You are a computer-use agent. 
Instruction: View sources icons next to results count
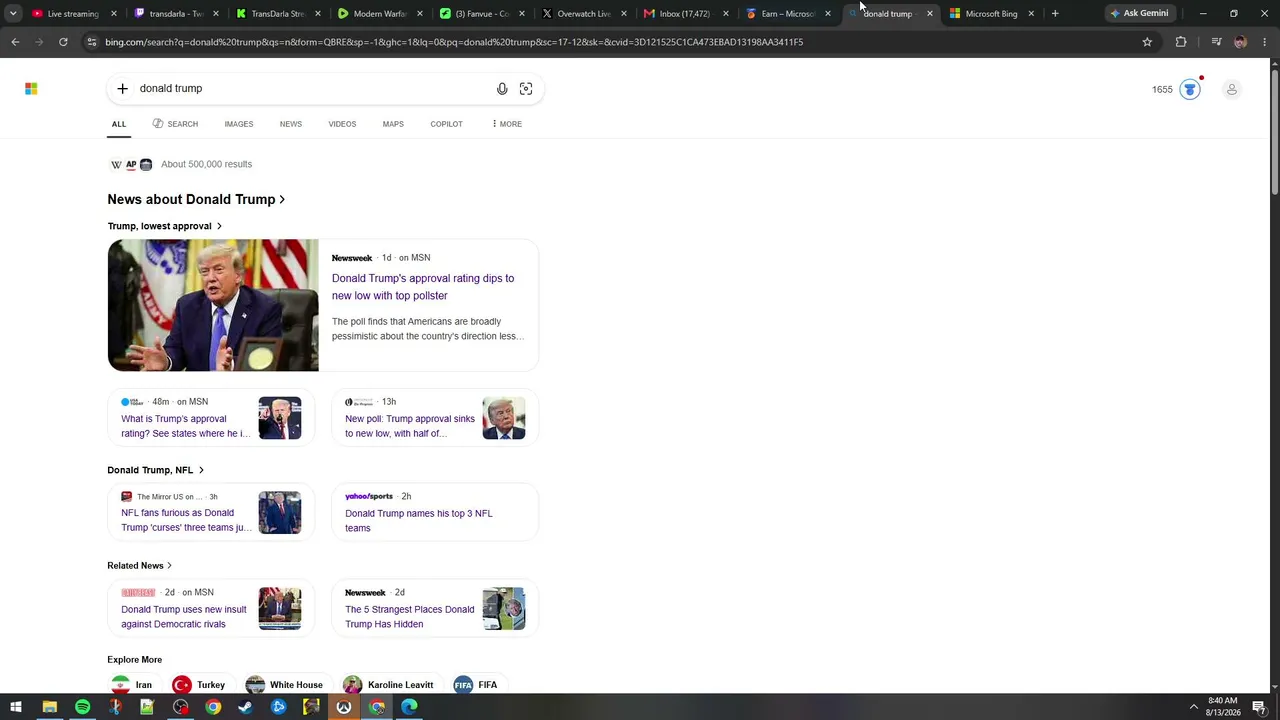pyautogui.click(x=131, y=164)
